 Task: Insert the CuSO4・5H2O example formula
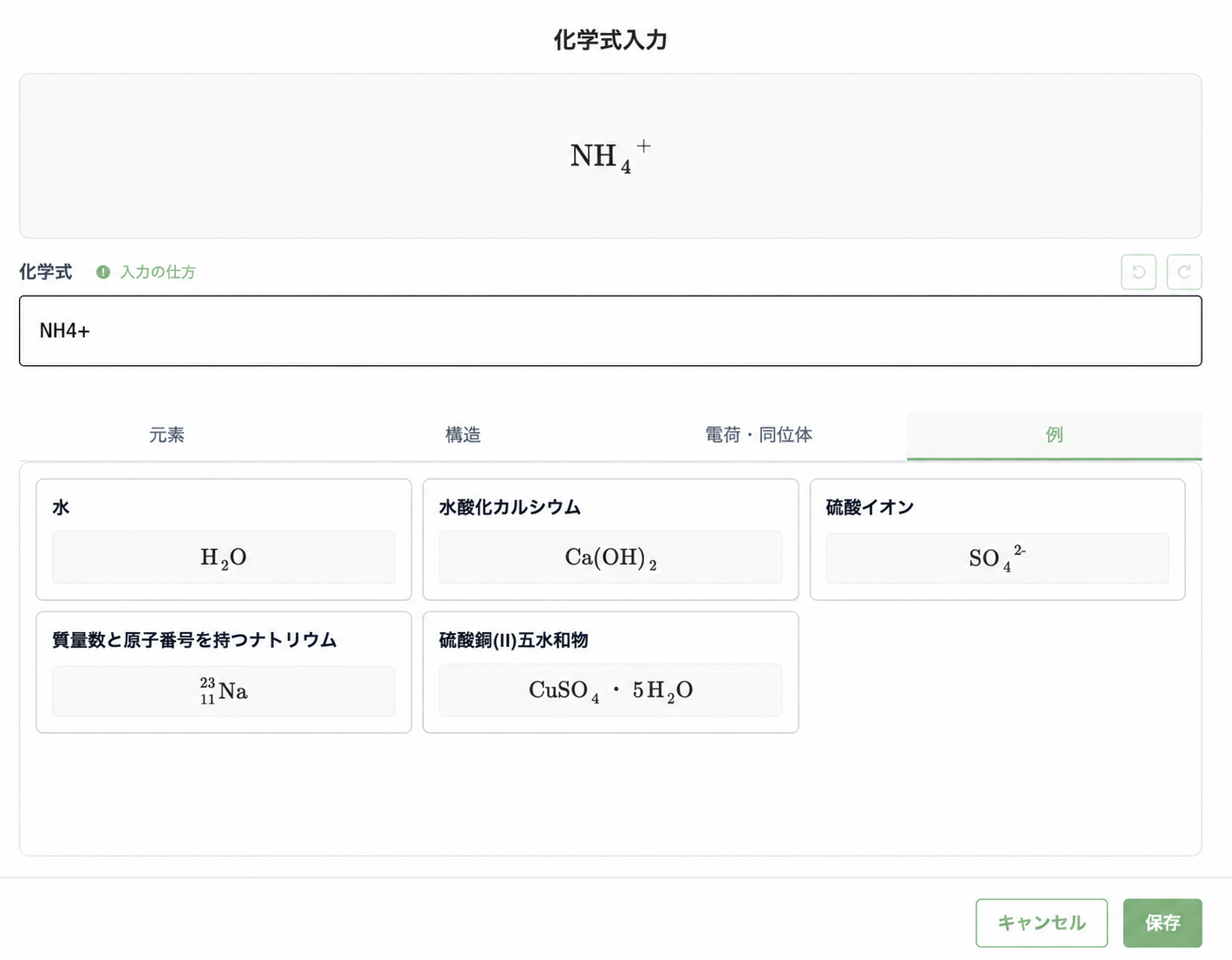[x=610, y=690]
